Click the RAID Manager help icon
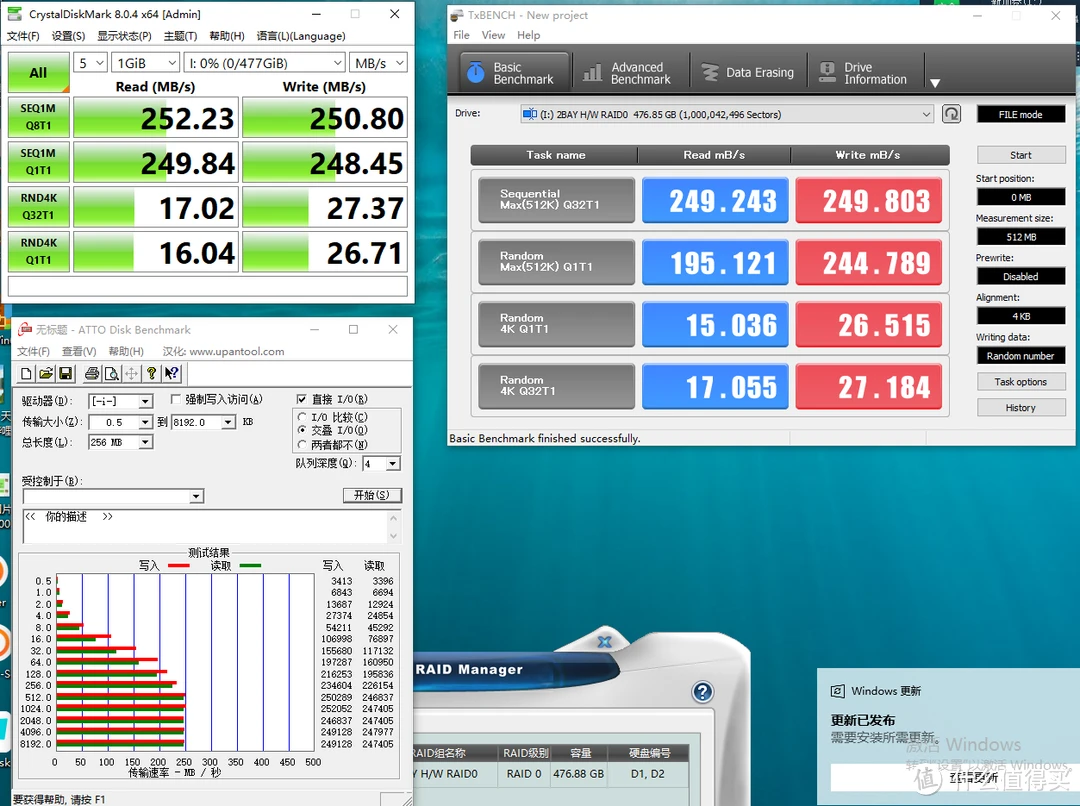This screenshot has width=1080, height=806. point(702,692)
